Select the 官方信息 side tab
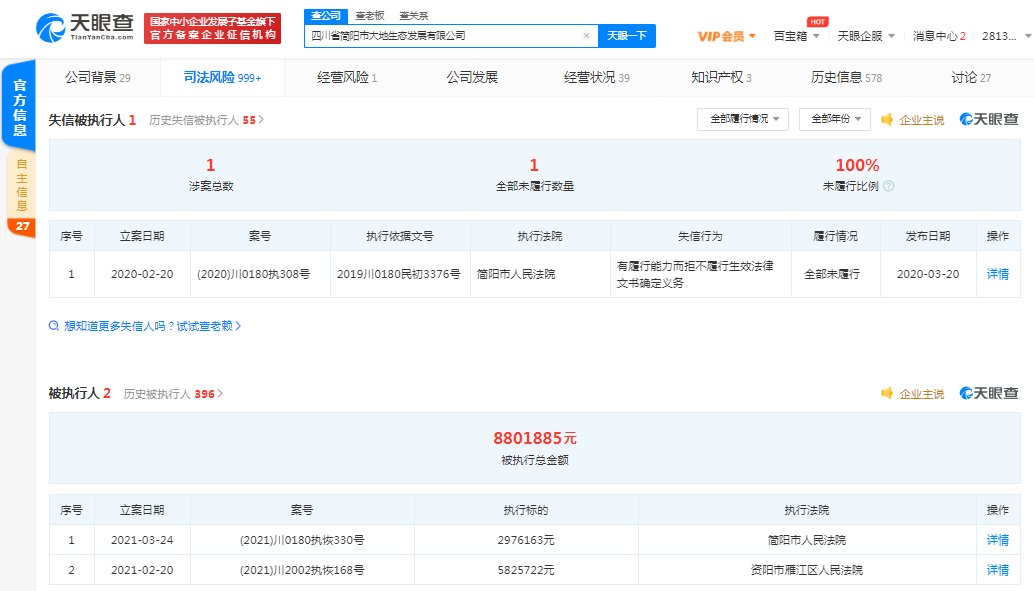Image resolution: width=1034 pixels, height=591 pixels. pyautogui.click(x=19, y=107)
